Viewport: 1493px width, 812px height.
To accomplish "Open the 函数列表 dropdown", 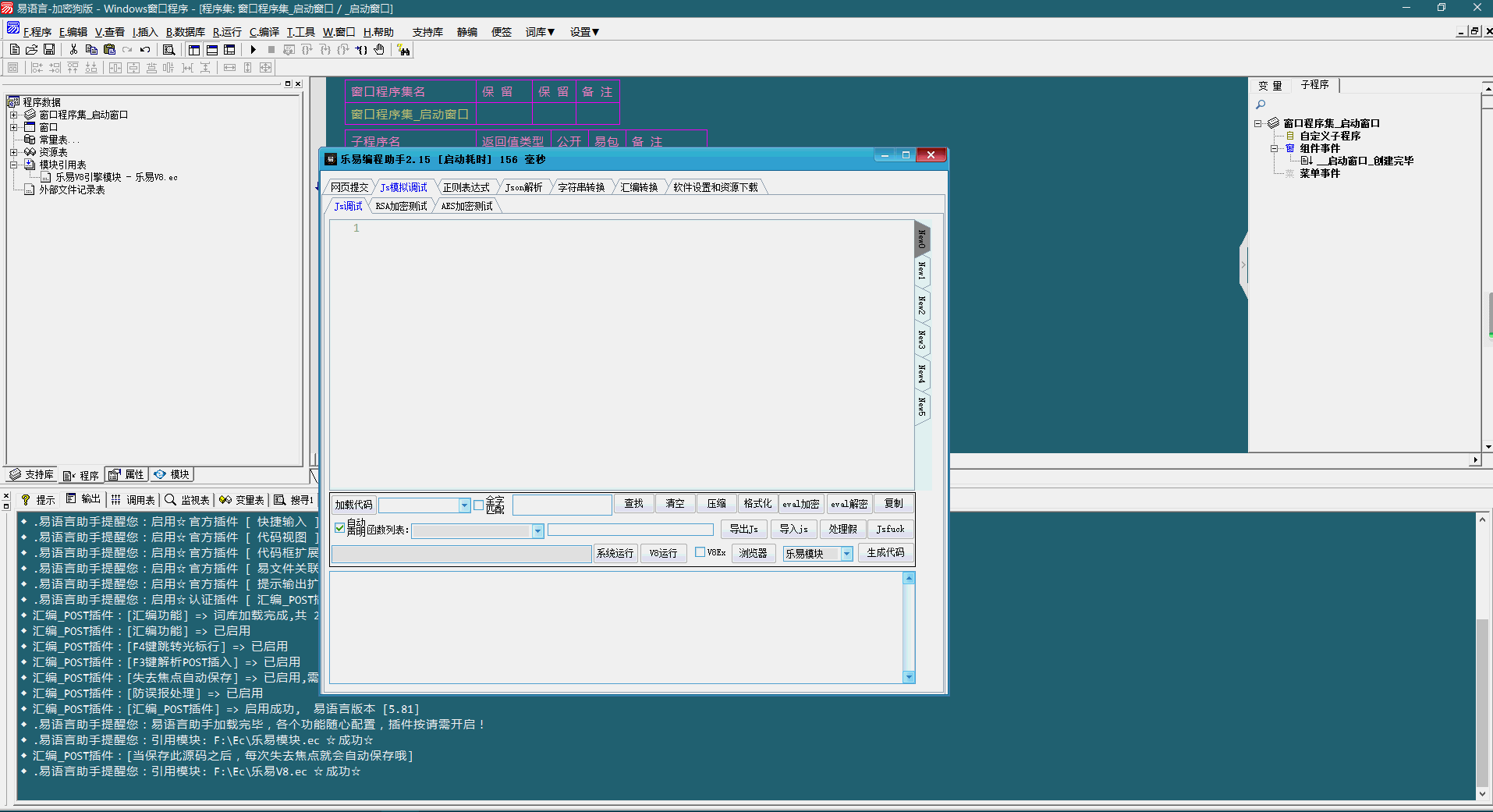I will point(537,531).
